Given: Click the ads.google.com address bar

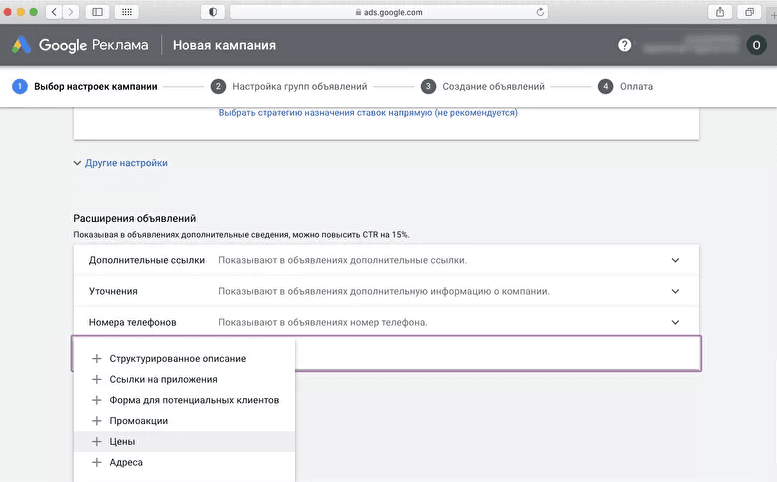Looking at the screenshot, I should click(389, 12).
